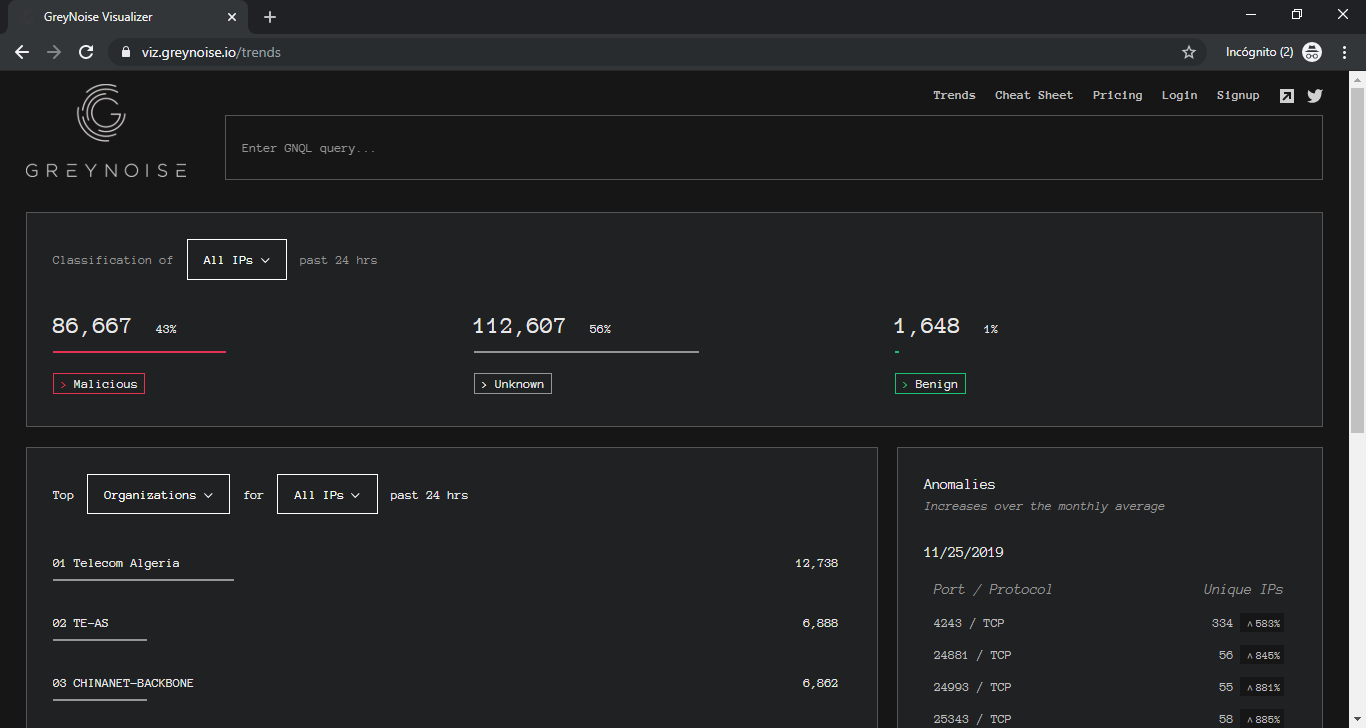Image resolution: width=1366 pixels, height=728 pixels.
Task: Click the 881% increase badge
Action: pos(1262,687)
